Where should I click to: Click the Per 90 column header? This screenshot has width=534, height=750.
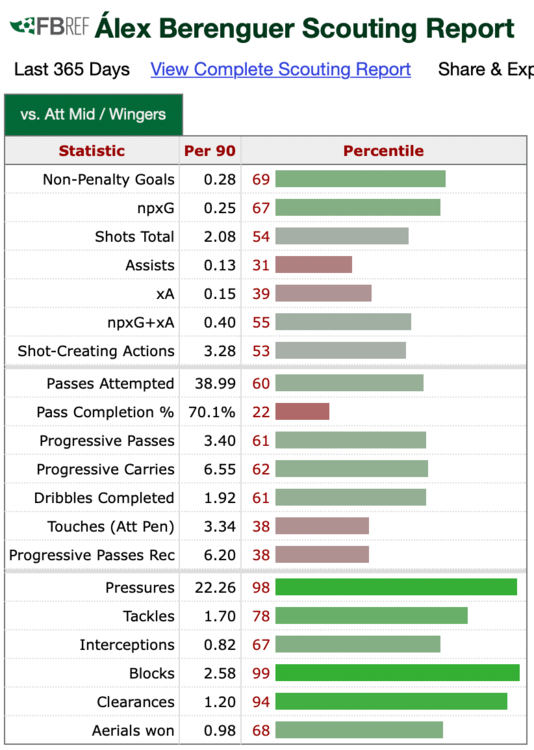coord(210,151)
